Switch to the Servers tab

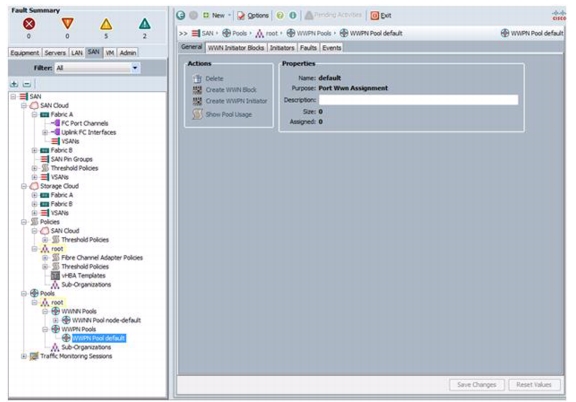pyautogui.click(x=55, y=53)
